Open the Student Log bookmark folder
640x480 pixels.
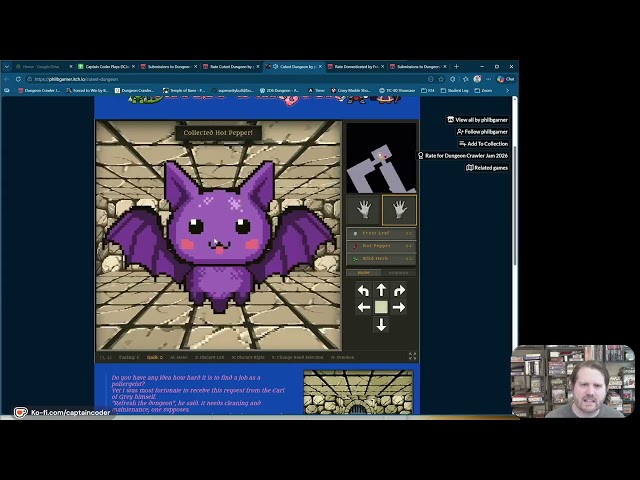455,91
